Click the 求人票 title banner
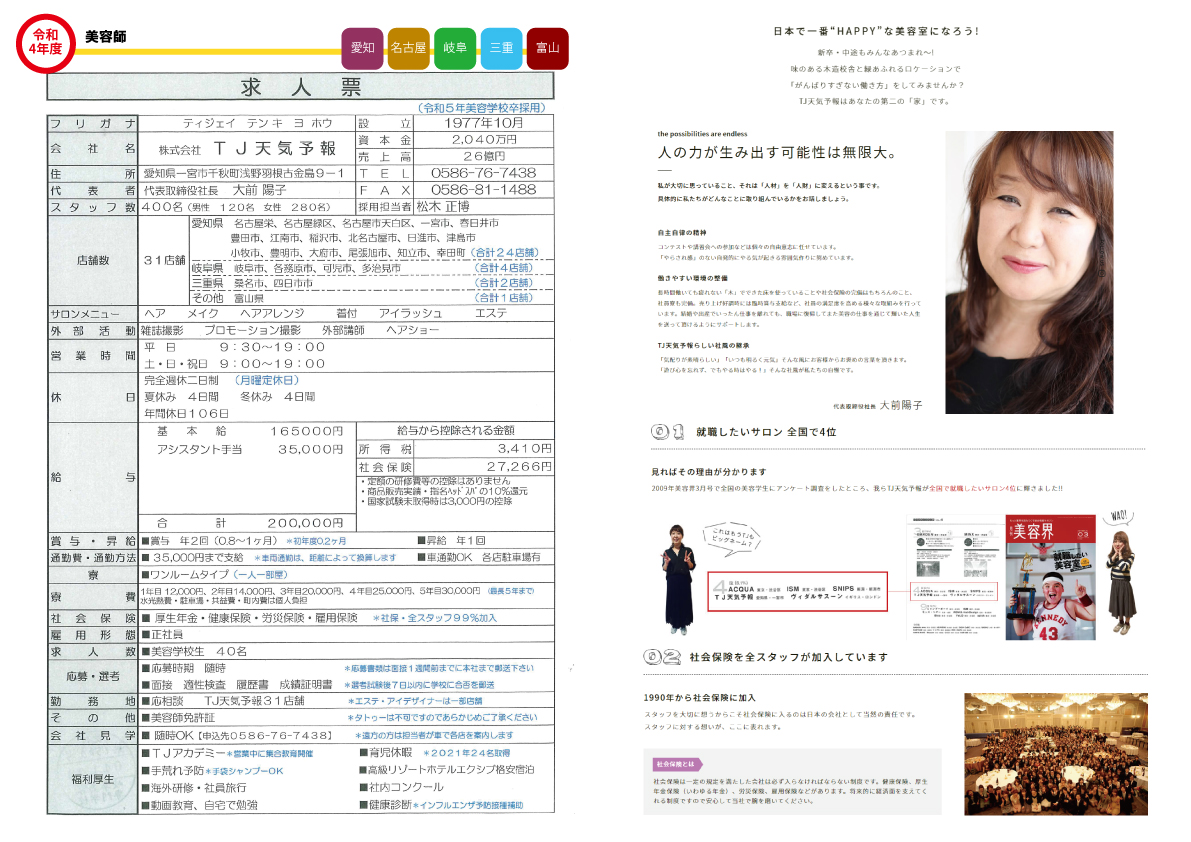The width and height of the screenshot is (1191, 842). pos(301,87)
